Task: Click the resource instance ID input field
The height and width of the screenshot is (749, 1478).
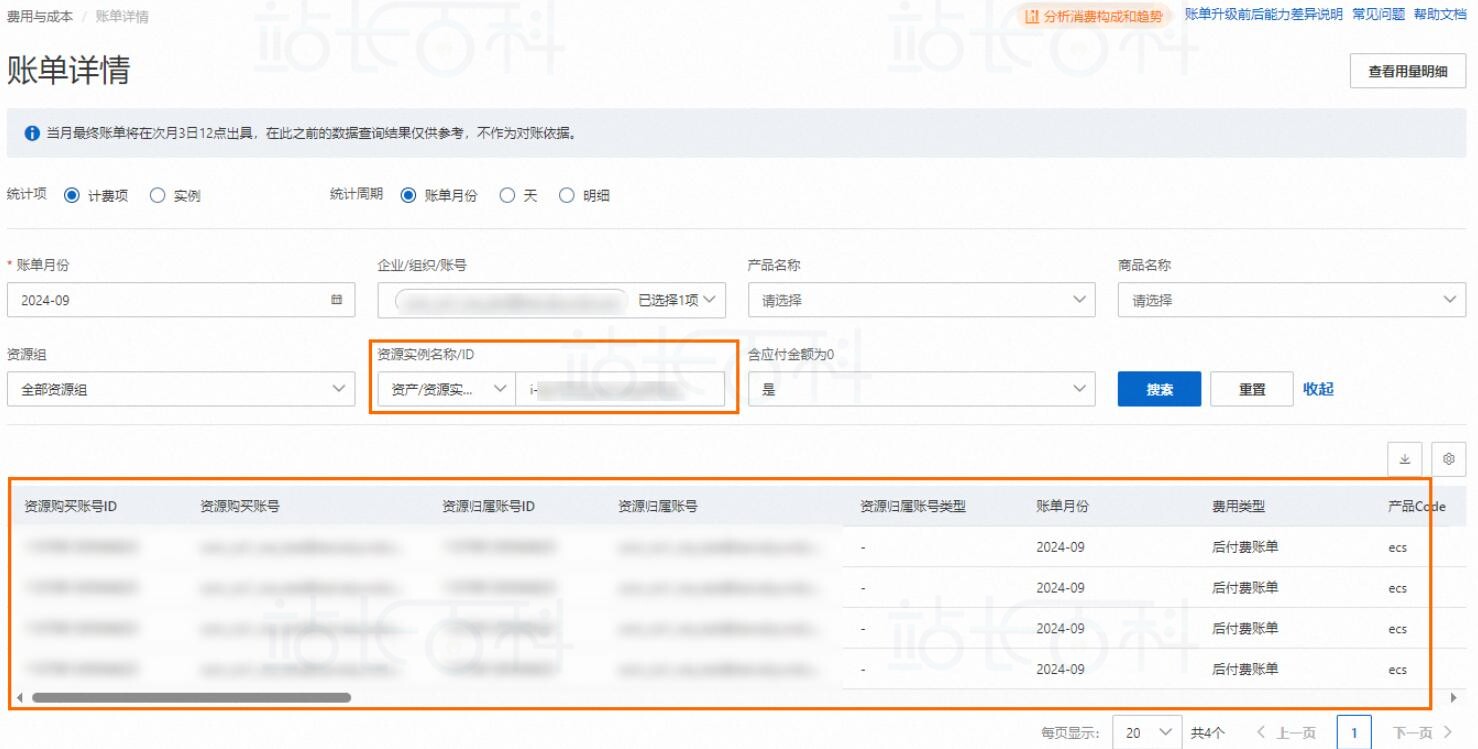Action: [620, 390]
